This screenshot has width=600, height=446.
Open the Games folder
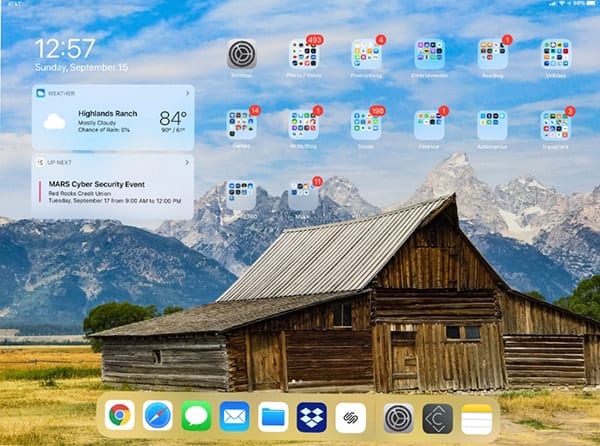[241, 124]
